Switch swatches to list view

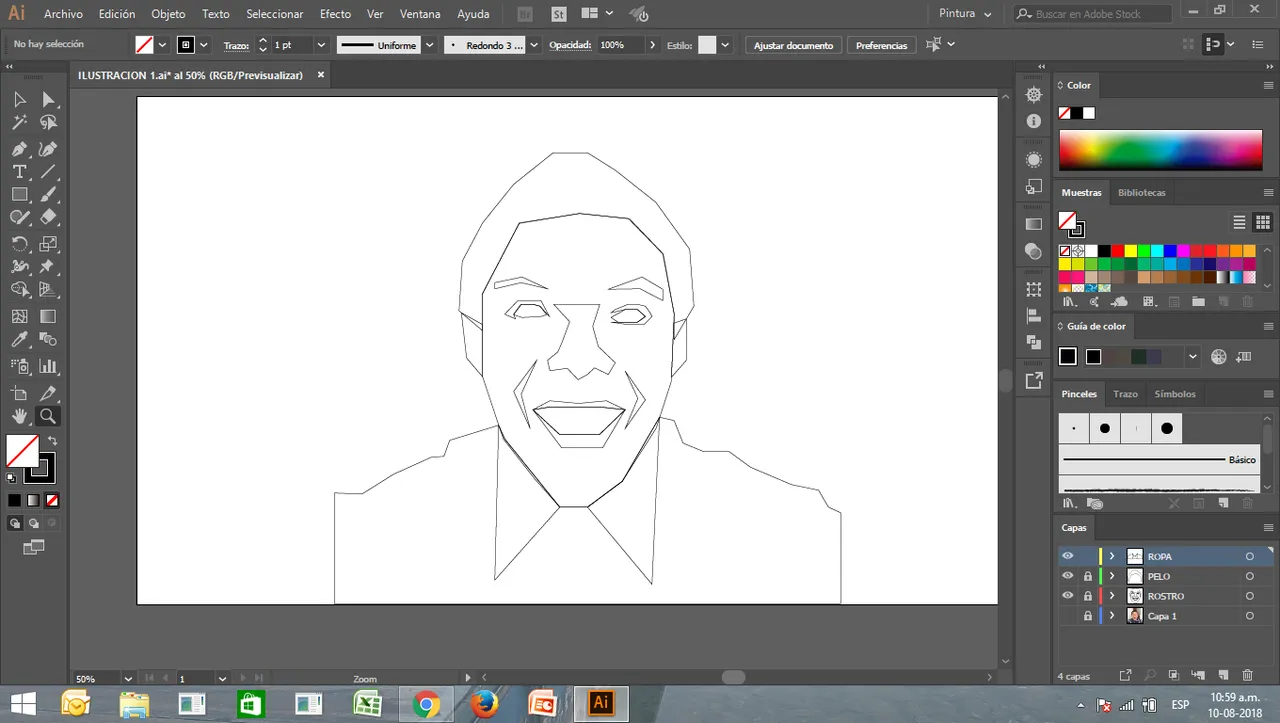(1239, 222)
